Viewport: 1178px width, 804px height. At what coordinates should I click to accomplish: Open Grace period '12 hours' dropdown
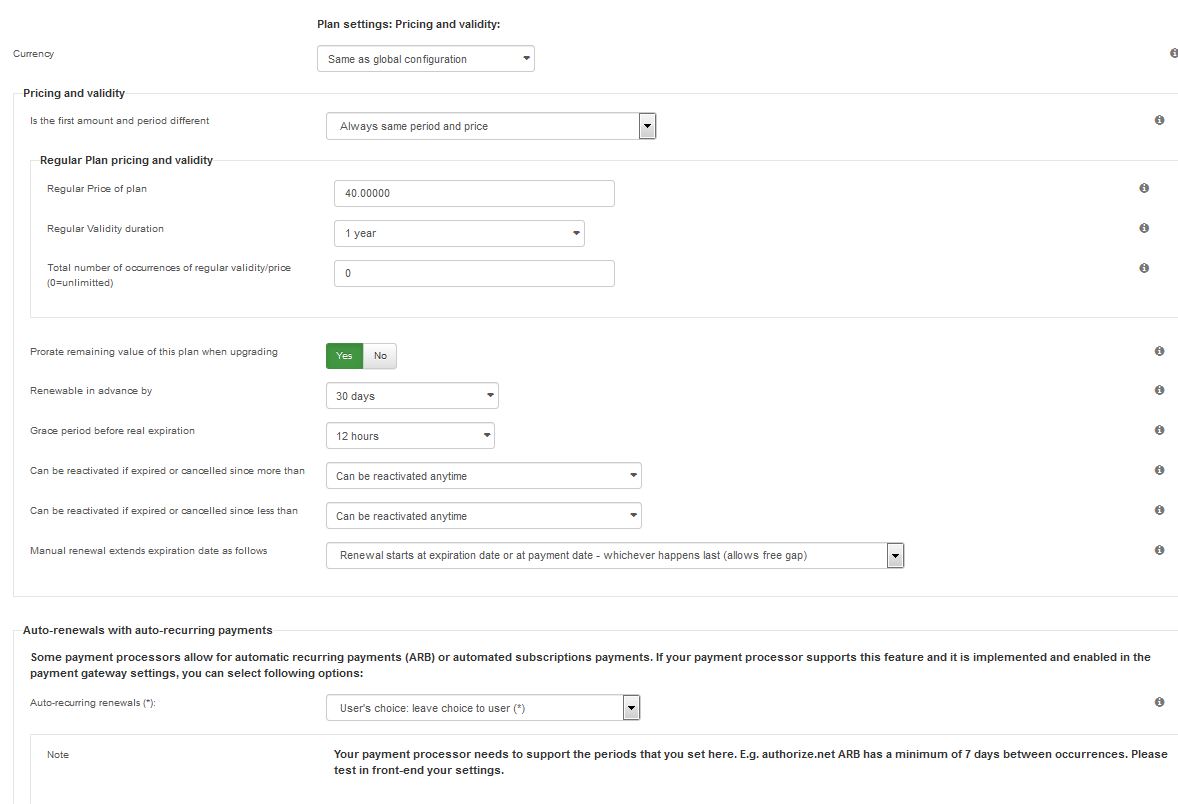coord(410,436)
